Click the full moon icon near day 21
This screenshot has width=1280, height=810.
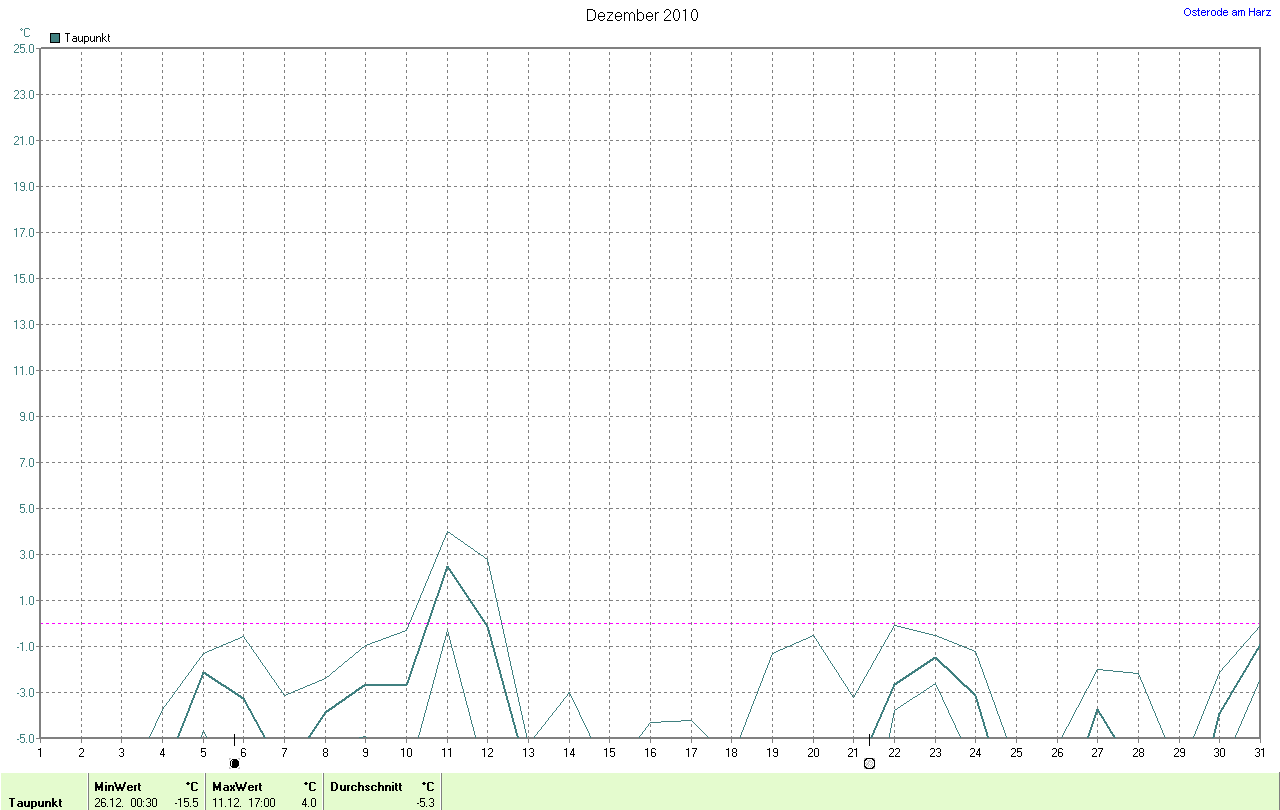(x=869, y=763)
